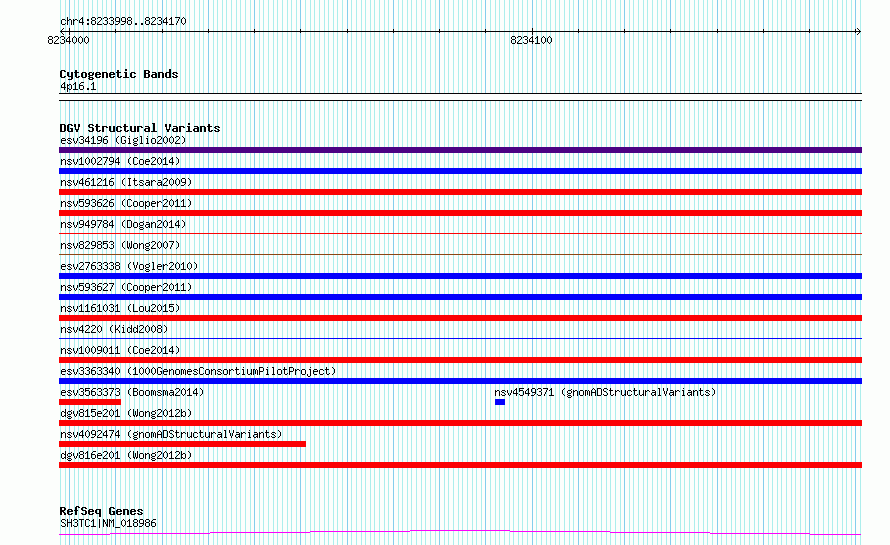The width and height of the screenshot is (890, 545).
Task: Click the esv2763338 (Vogler2010) label
Action: 129,266
